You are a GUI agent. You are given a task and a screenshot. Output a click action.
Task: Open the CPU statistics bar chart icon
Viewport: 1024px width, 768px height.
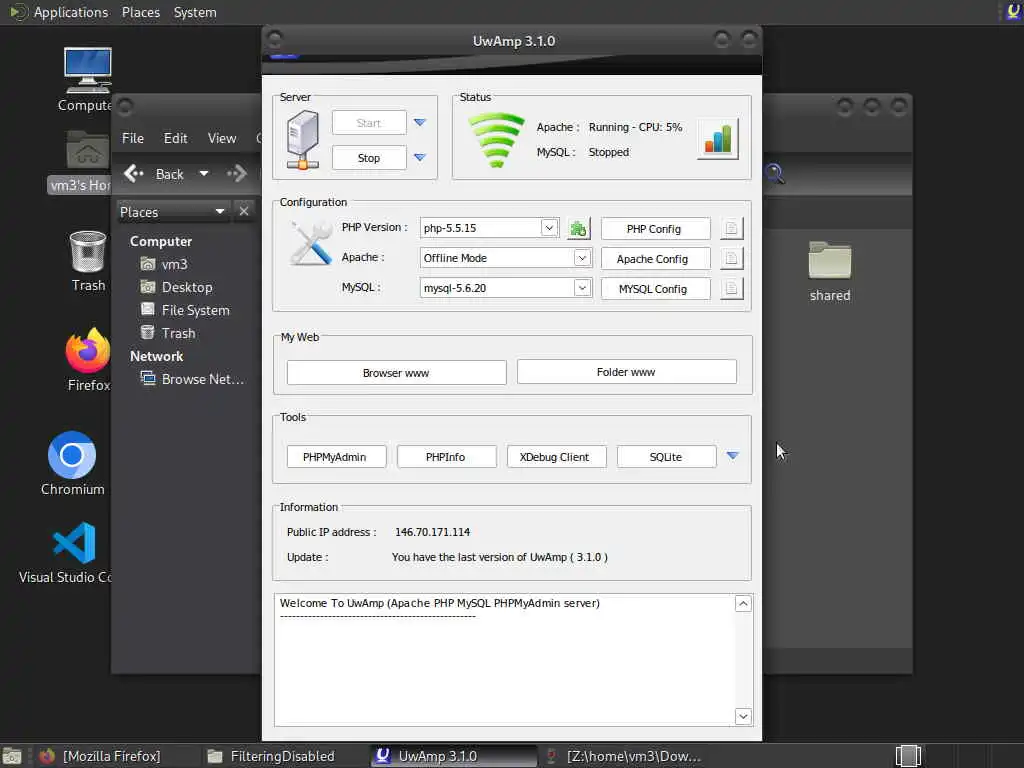[718, 138]
